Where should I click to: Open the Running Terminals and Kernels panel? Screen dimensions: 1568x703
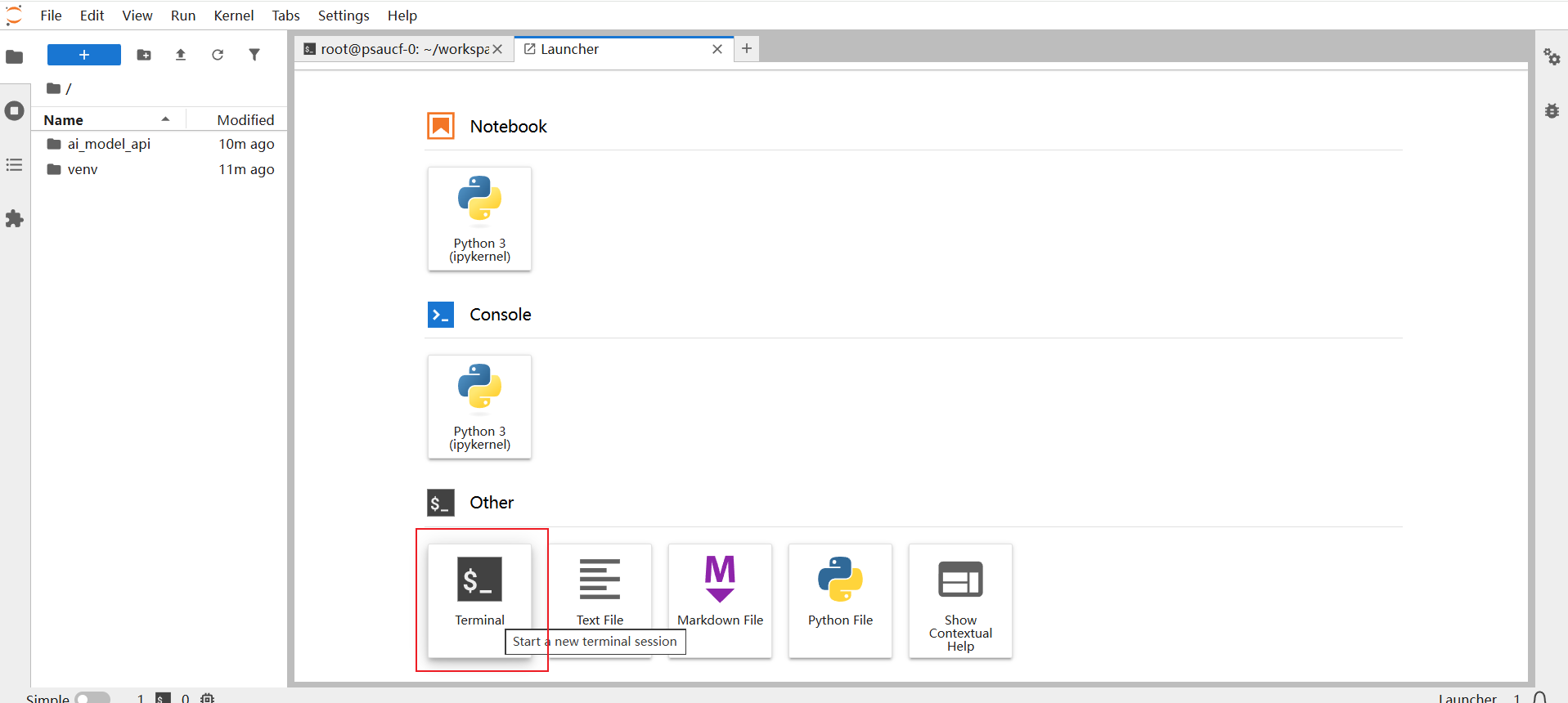coord(15,110)
